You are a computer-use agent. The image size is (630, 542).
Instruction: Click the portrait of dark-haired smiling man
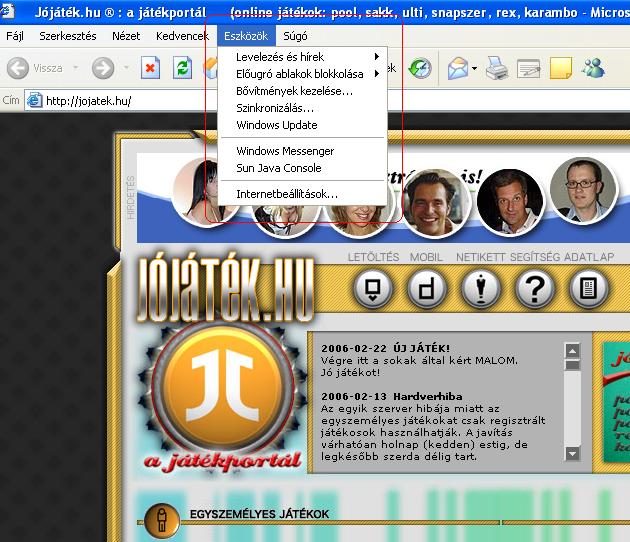(437, 203)
